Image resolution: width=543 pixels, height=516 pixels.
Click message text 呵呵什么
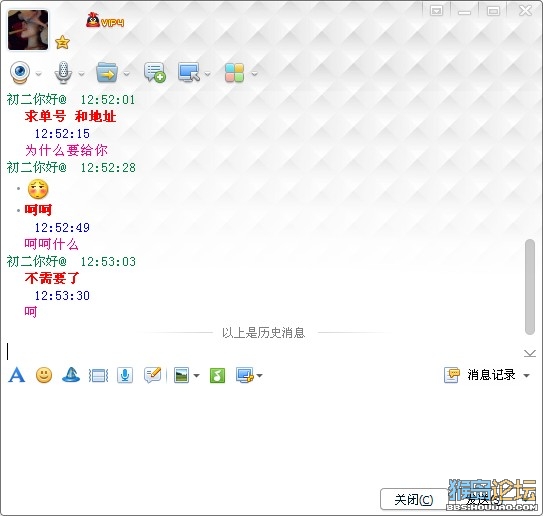point(52,244)
